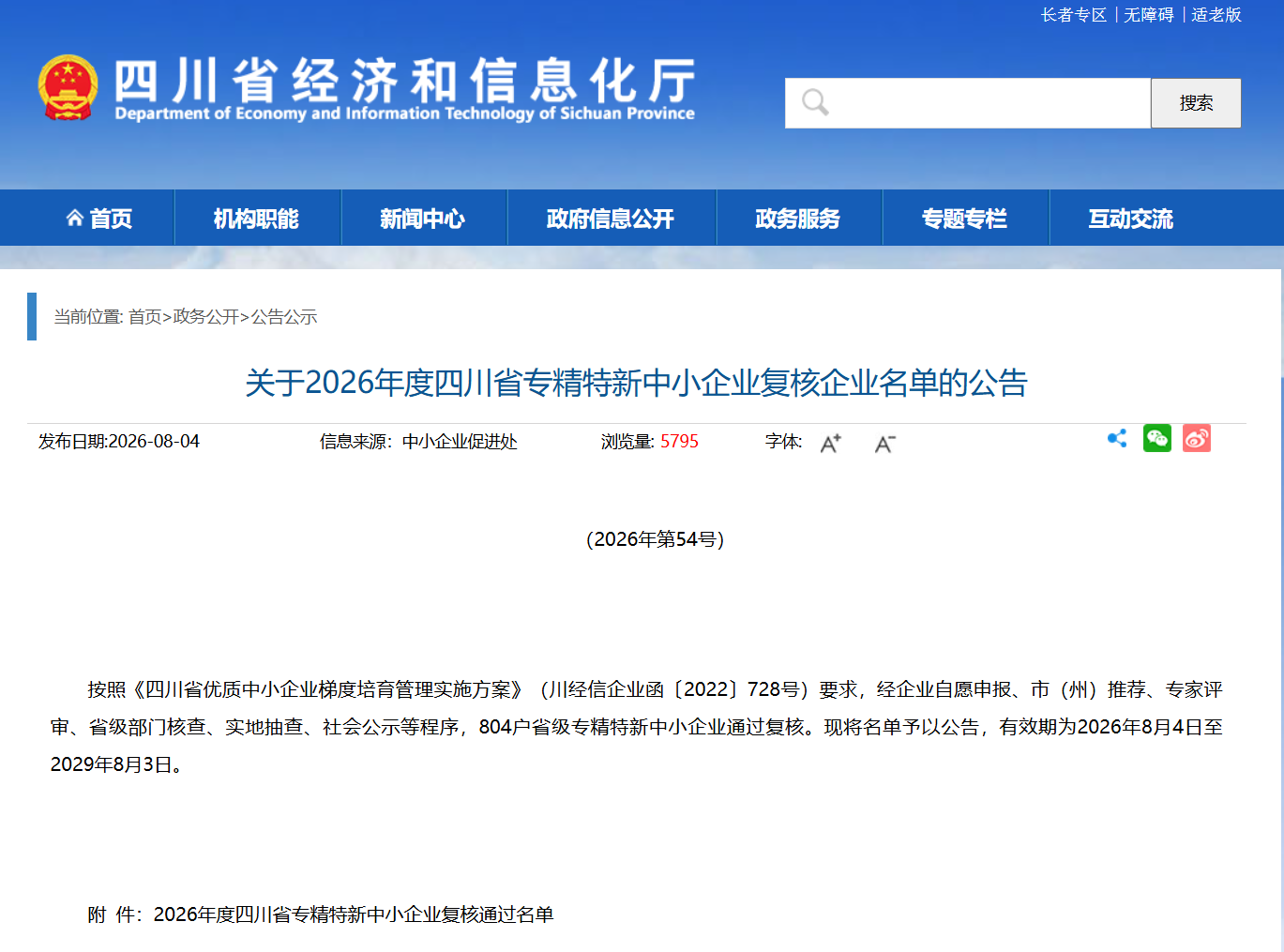Open the 长者专区 link
Viewport: 1284px width, 952px height.
point(1074,15)
